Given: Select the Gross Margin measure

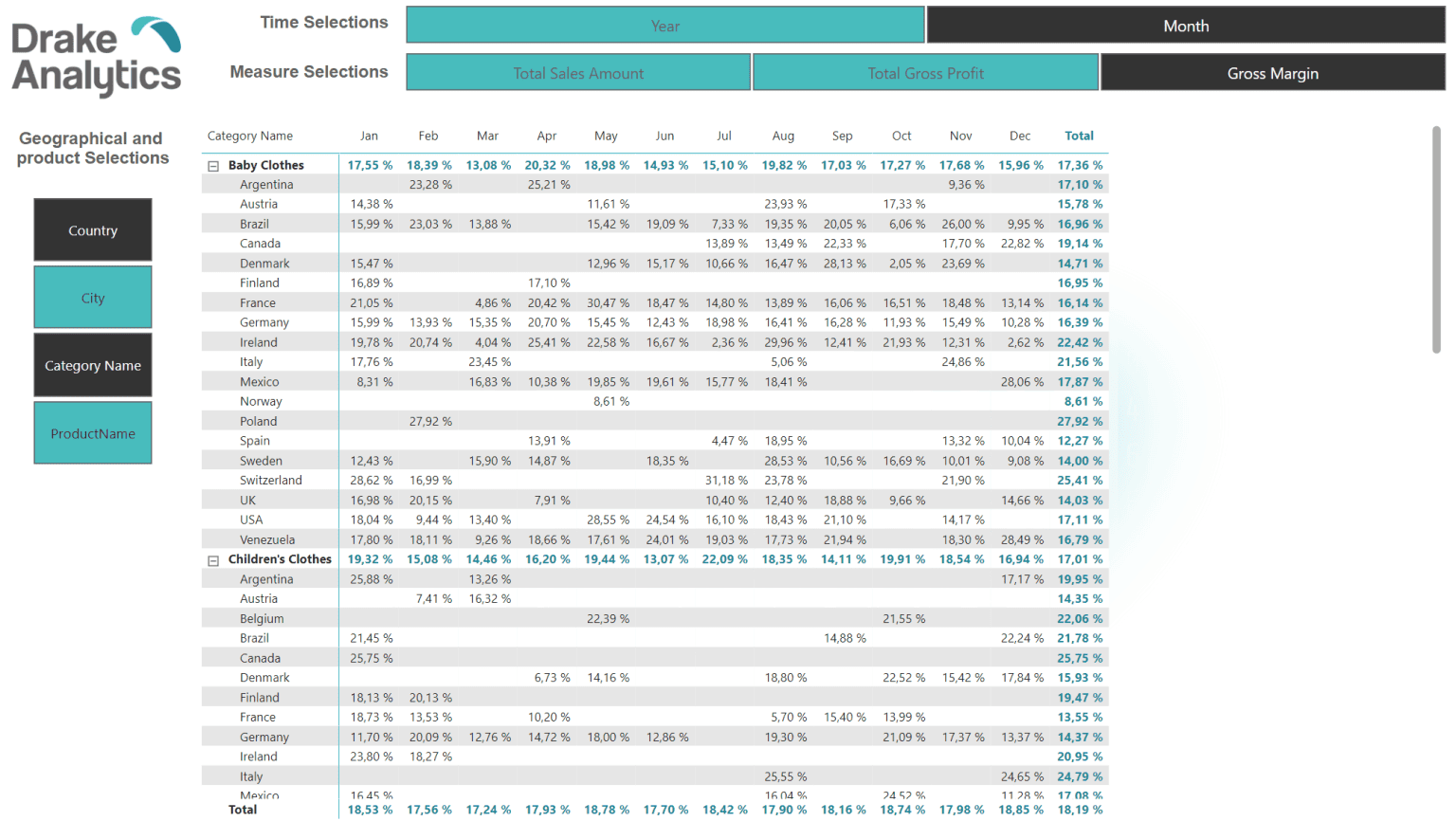Looking at the screenshot, I should tap(1273, 71).
